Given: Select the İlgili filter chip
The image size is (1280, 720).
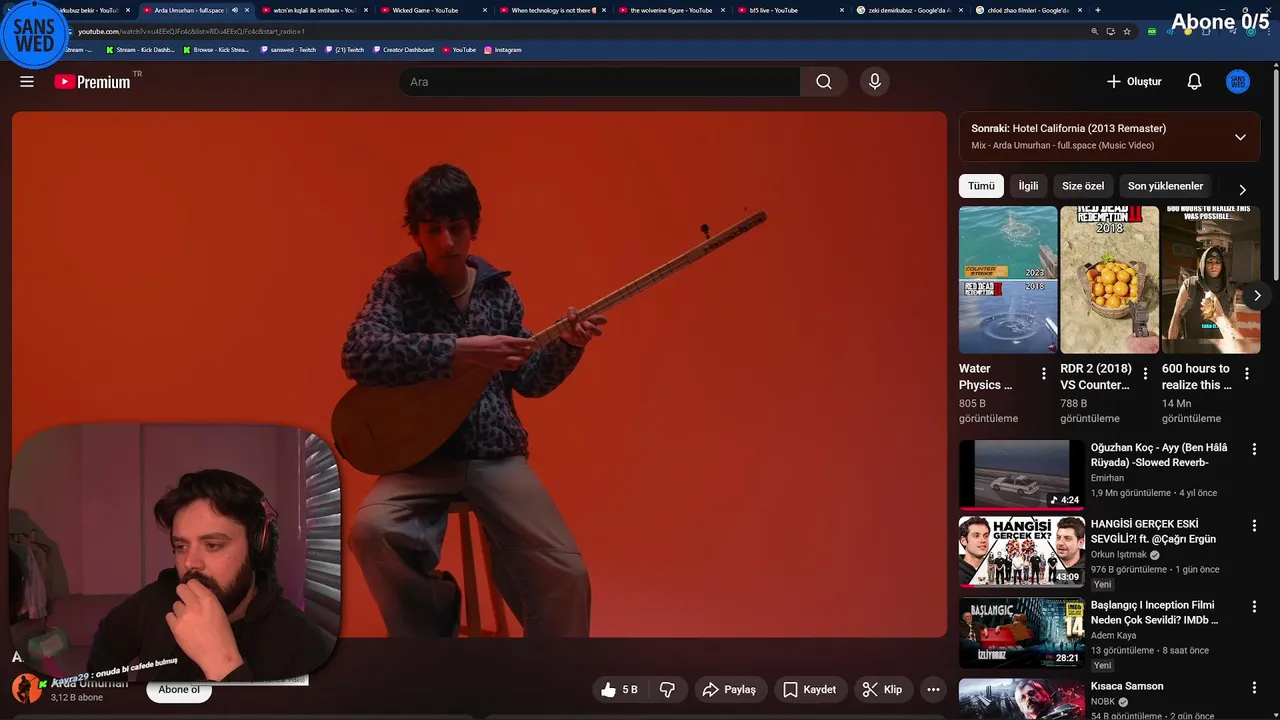Looking at the screenshot, I should 1028,186.
